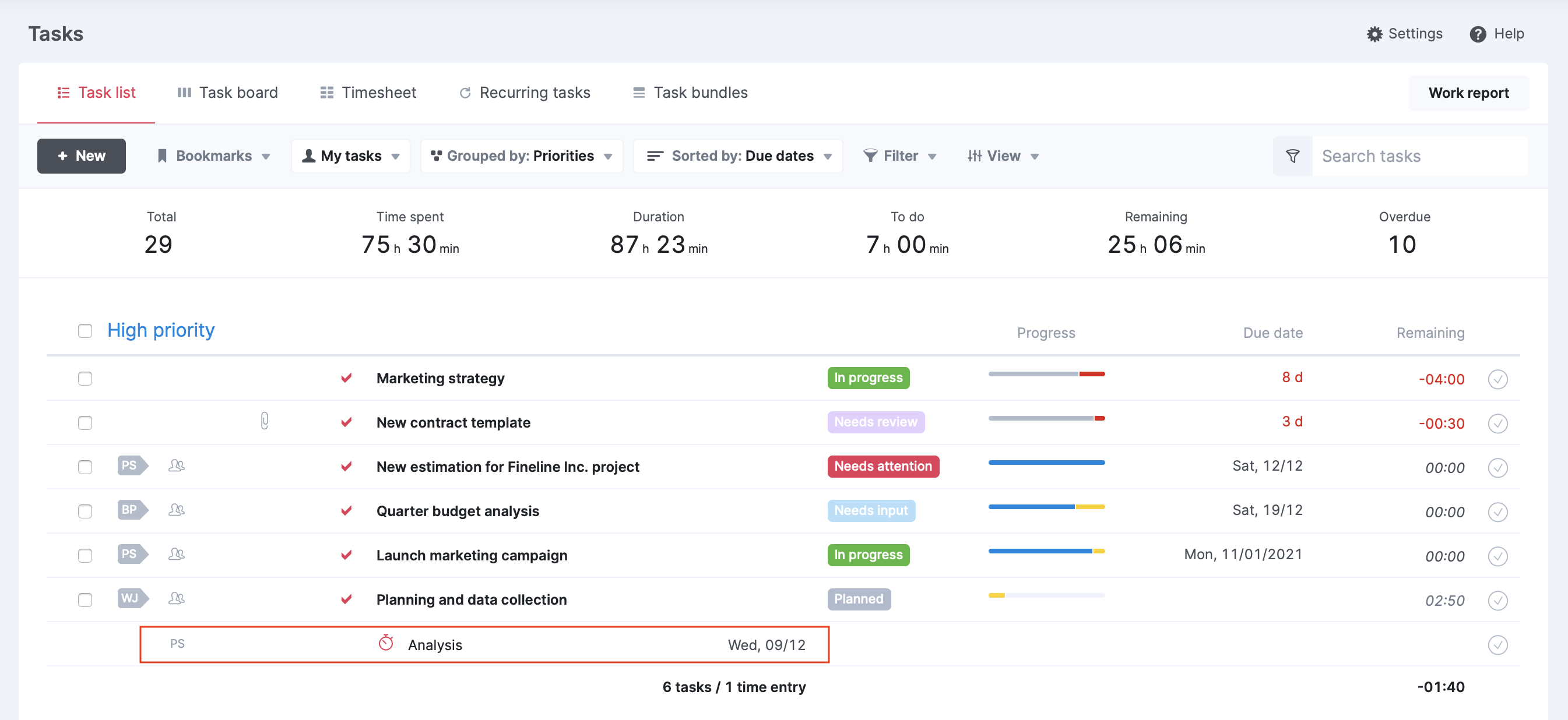
Task: Tick the Launch marketing campaign checkbox
Action: point(85,556)
